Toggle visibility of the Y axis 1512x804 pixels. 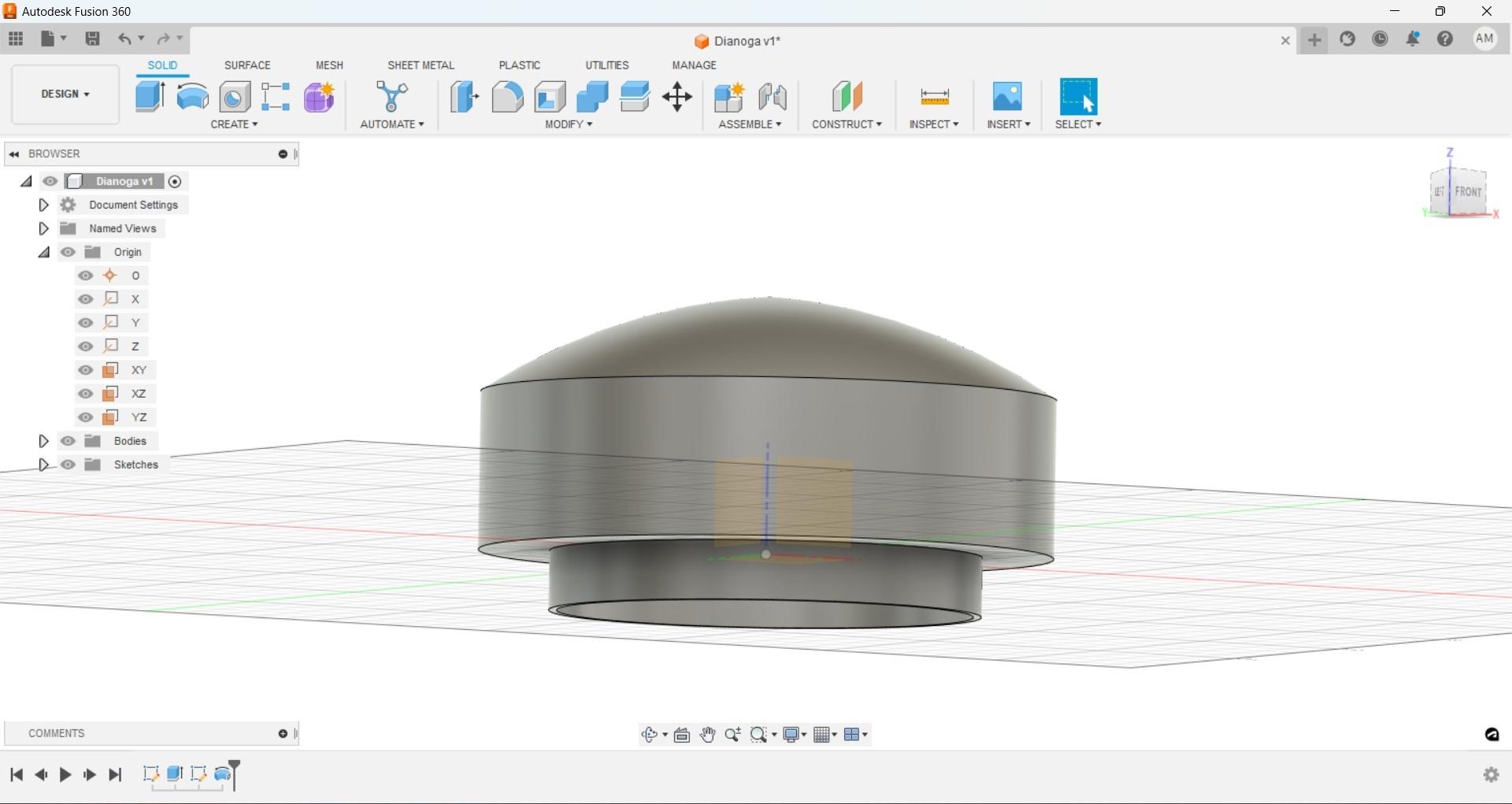click(x=86, y=323)
